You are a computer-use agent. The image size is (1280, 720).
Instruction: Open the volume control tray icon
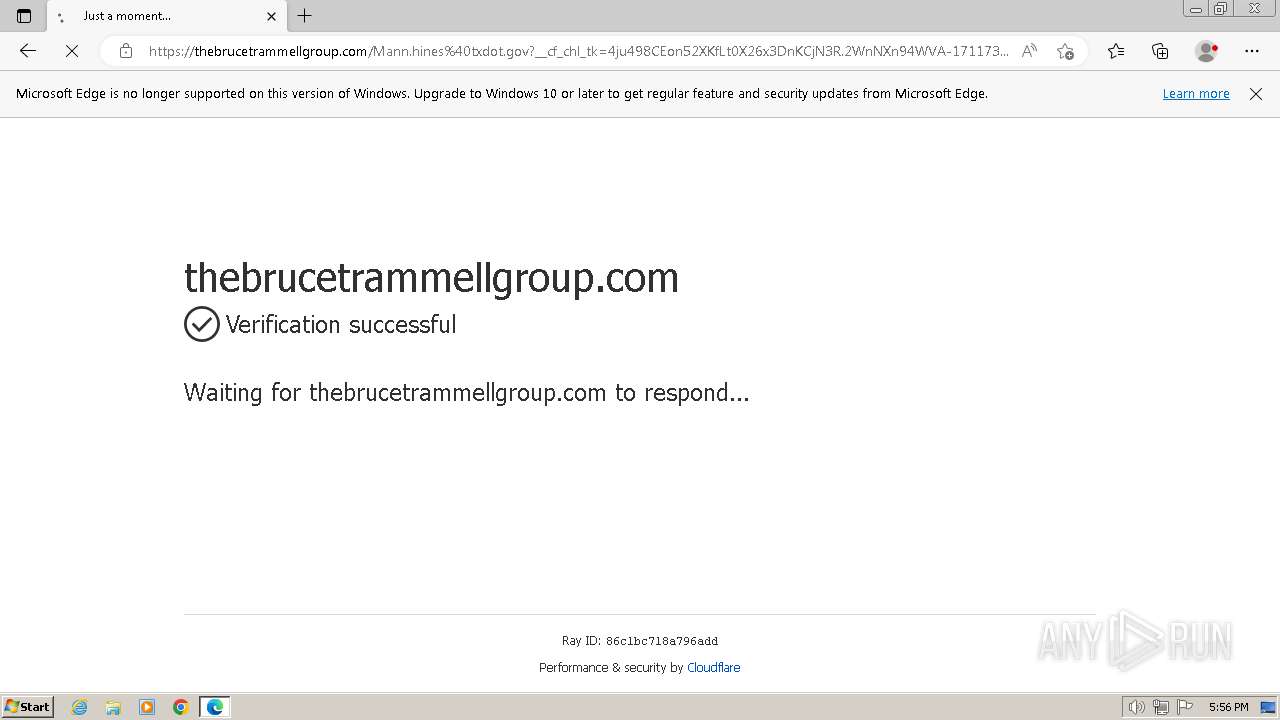coord(1137,707)
